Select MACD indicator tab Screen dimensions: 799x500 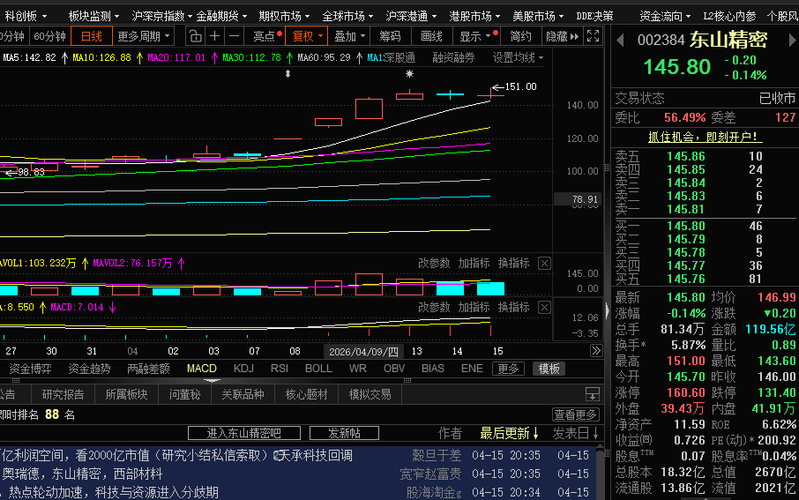point(202,369)
